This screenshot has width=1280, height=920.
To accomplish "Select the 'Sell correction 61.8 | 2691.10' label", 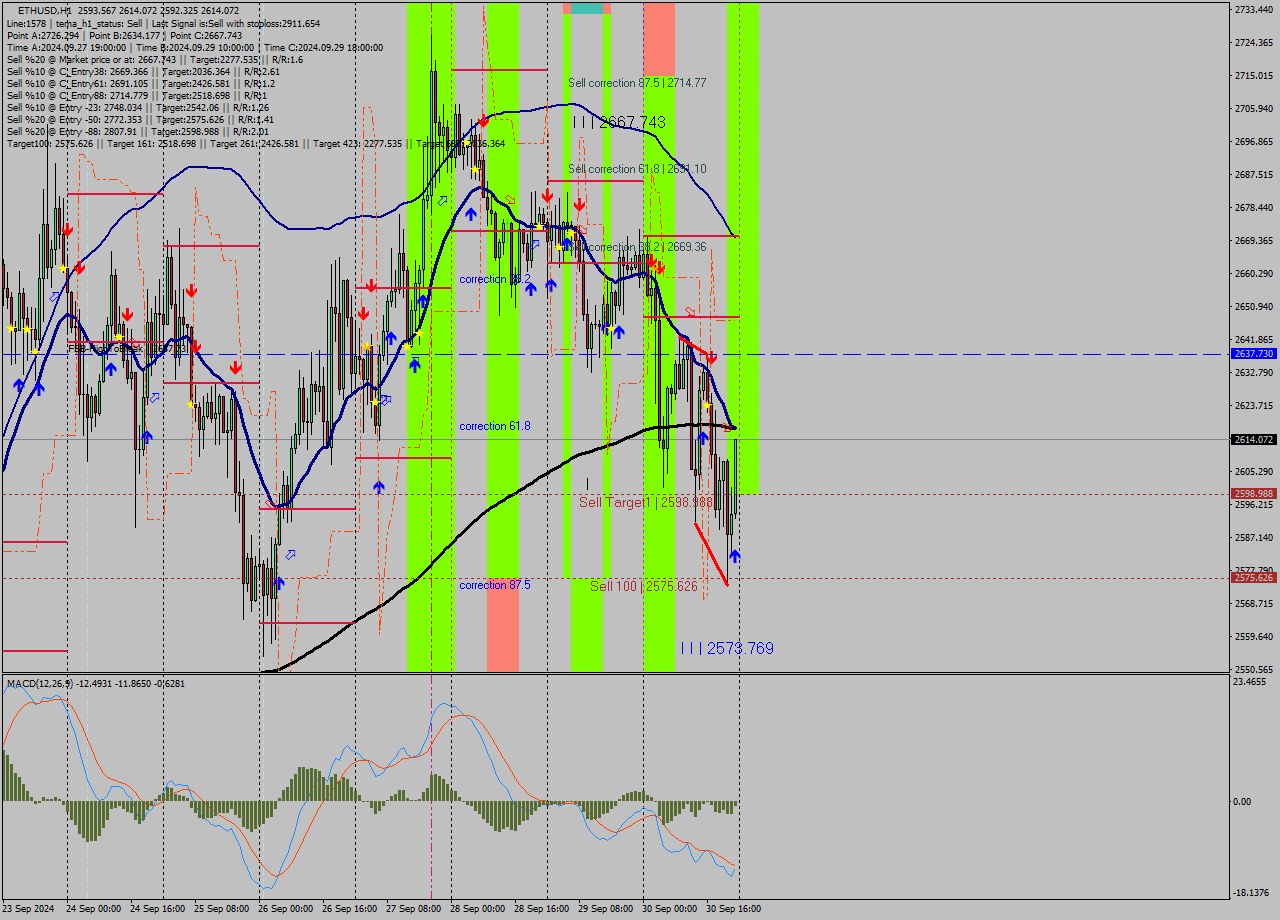I will (637, 169).
